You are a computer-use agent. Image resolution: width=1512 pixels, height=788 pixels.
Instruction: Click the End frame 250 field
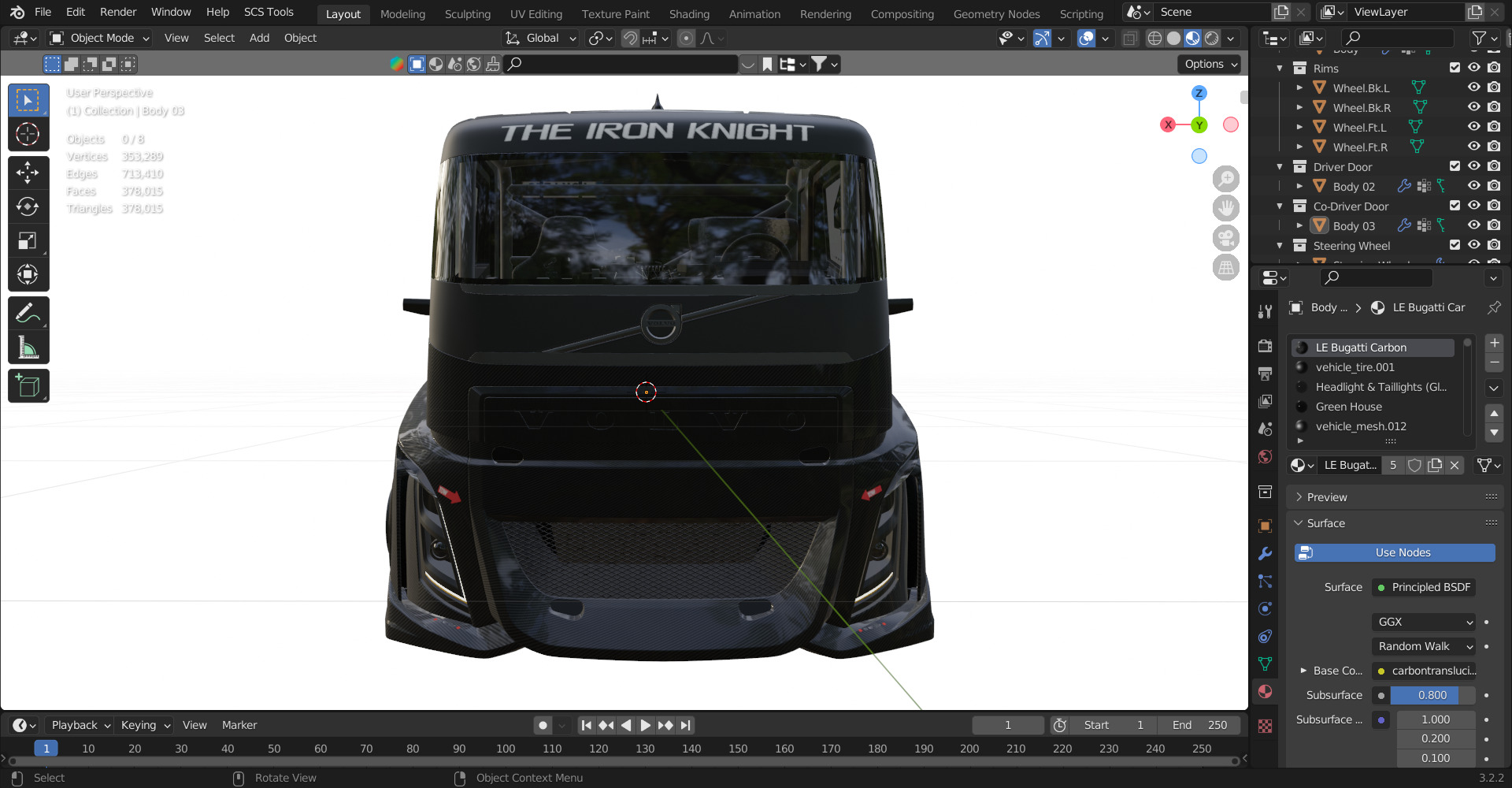1199,725
